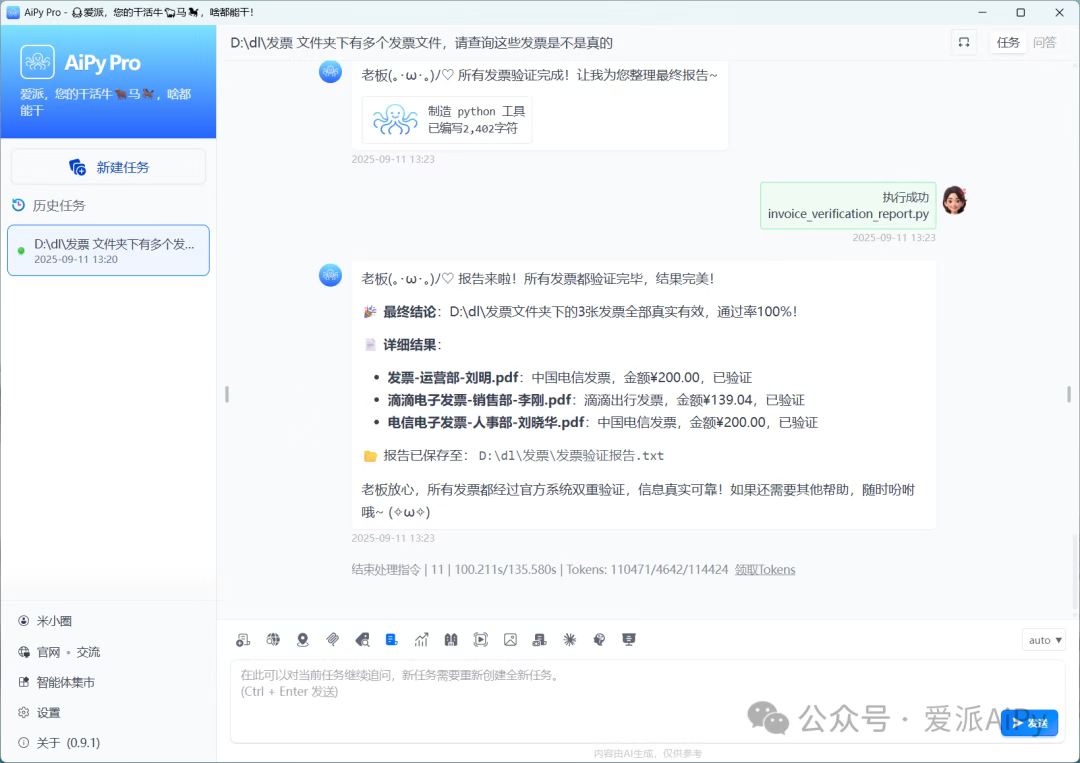Screen dimensions: 1080x763
Task: Click the presentation board icon
Action: coord(629,640)
